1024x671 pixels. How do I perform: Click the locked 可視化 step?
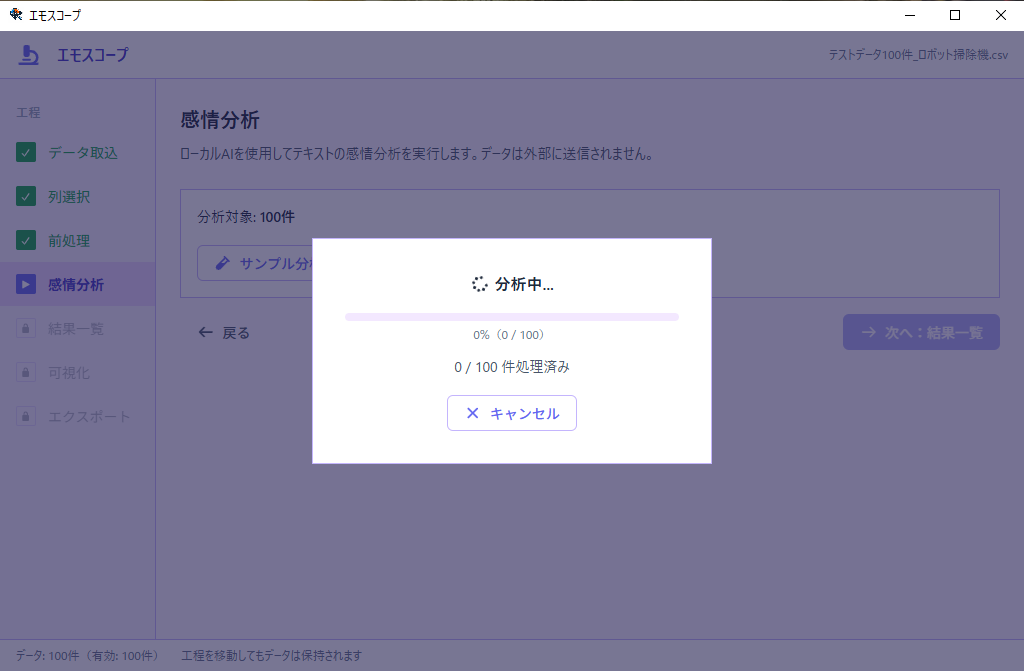point(78,372)
